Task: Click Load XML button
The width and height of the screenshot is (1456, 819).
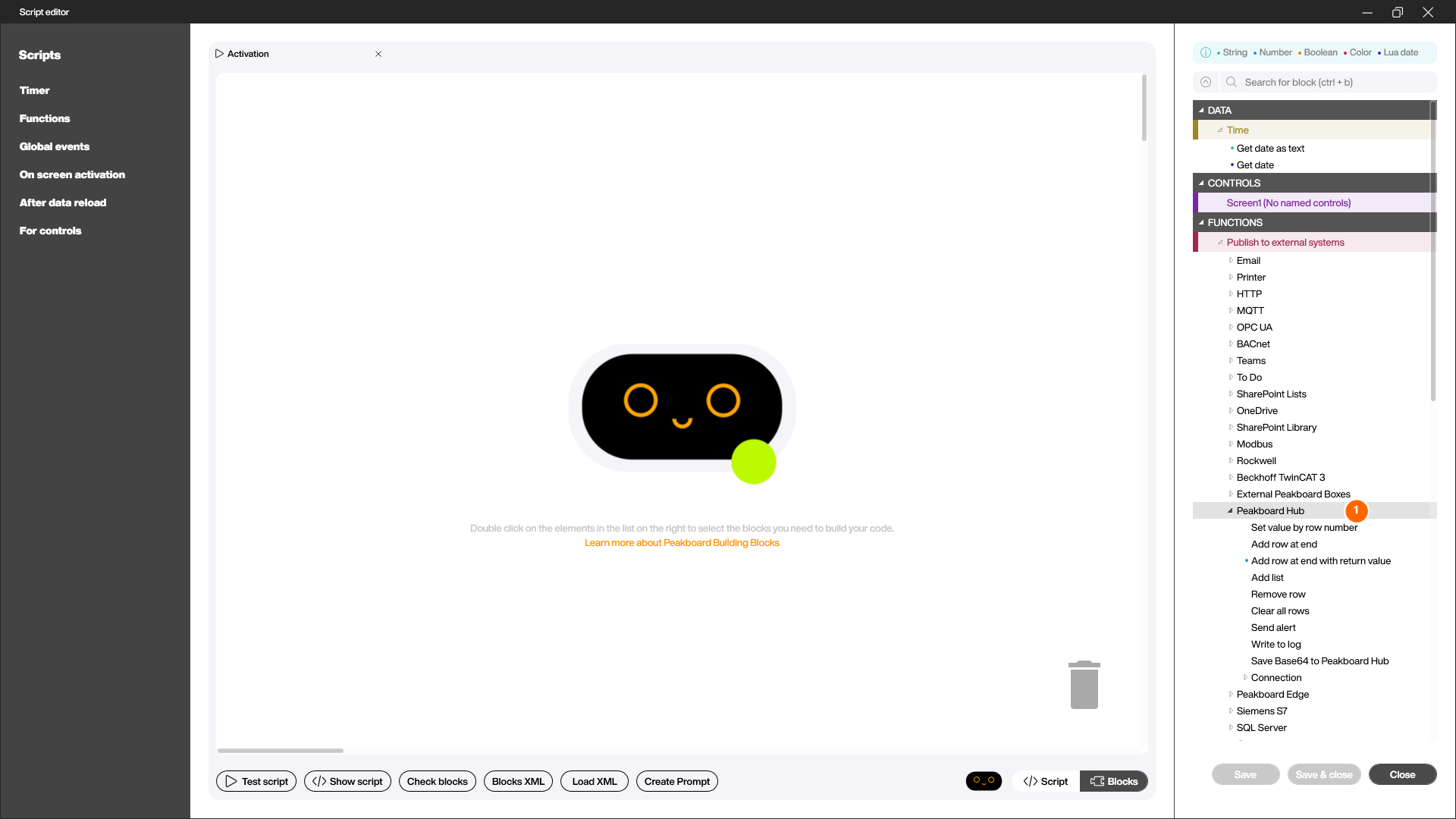Action: pos(595,781)
